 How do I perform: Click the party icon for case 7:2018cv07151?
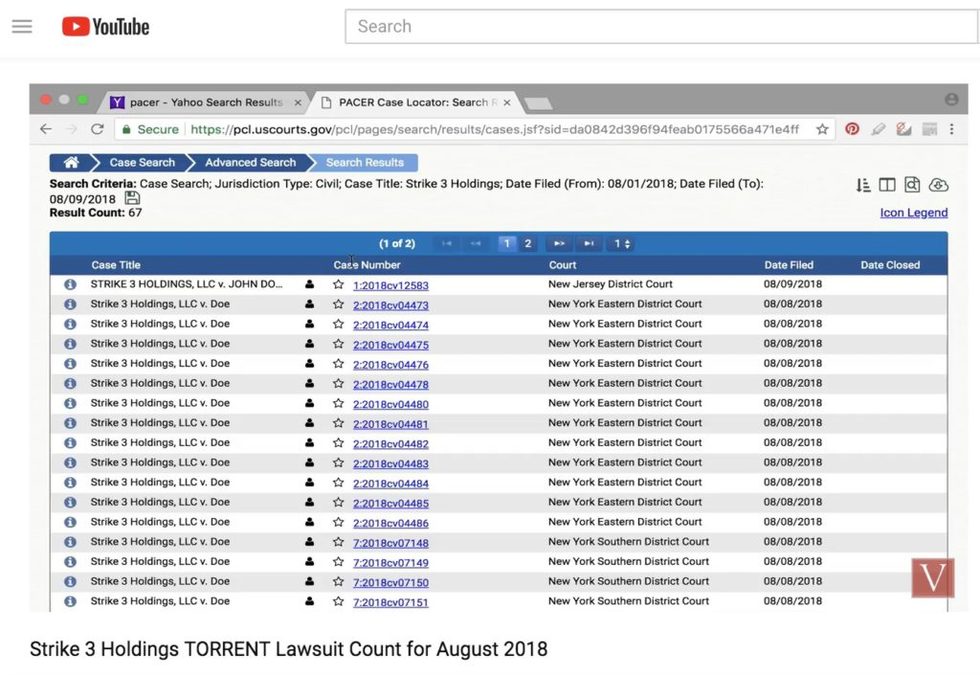(x=309, y=601)
